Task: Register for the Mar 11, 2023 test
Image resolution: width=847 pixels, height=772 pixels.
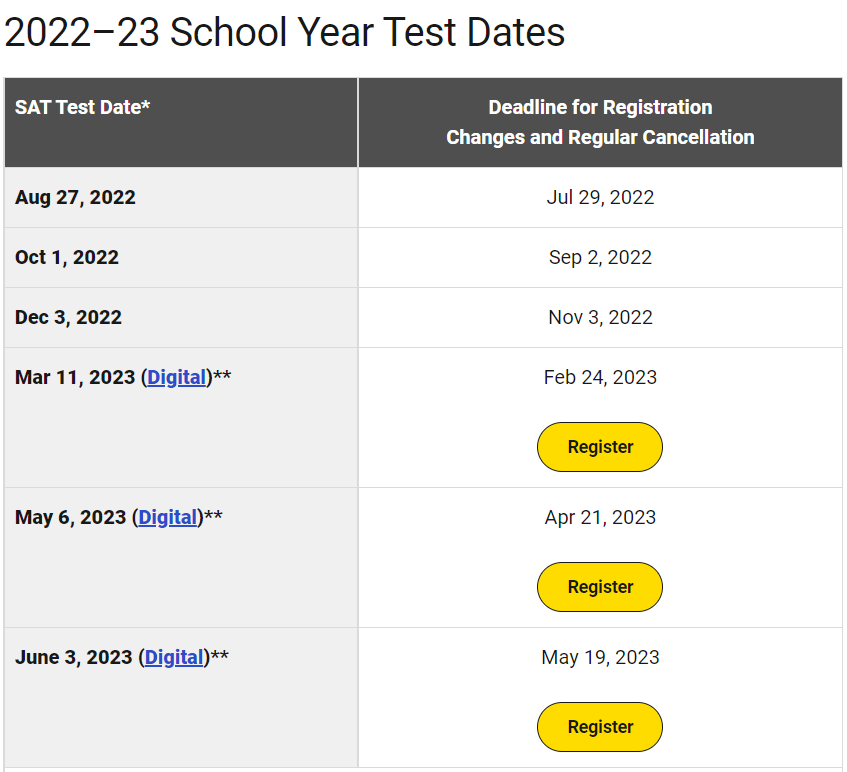Action: [600, 447]
